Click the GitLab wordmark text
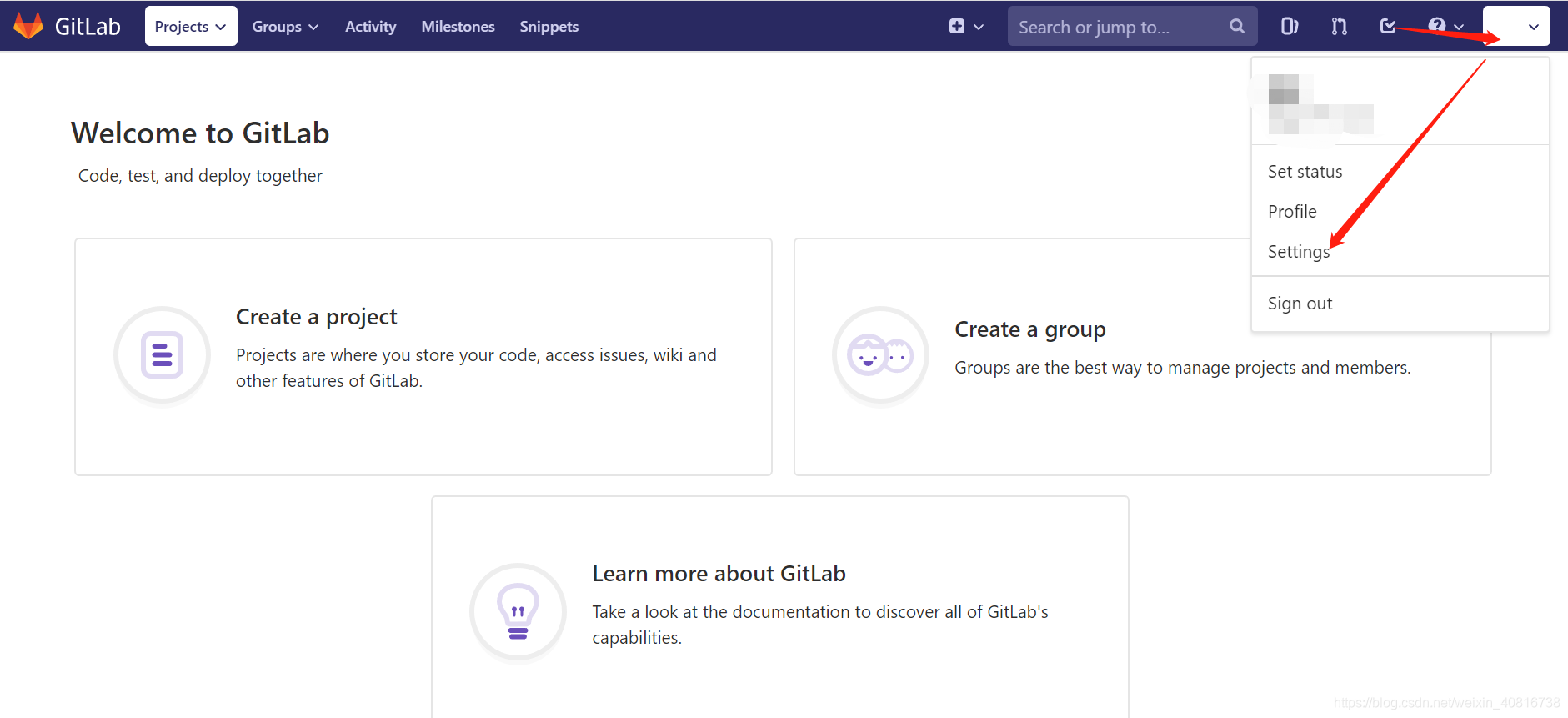This screenshot has height=718, width=1568. pyautogui.click(x=88, y=27)
